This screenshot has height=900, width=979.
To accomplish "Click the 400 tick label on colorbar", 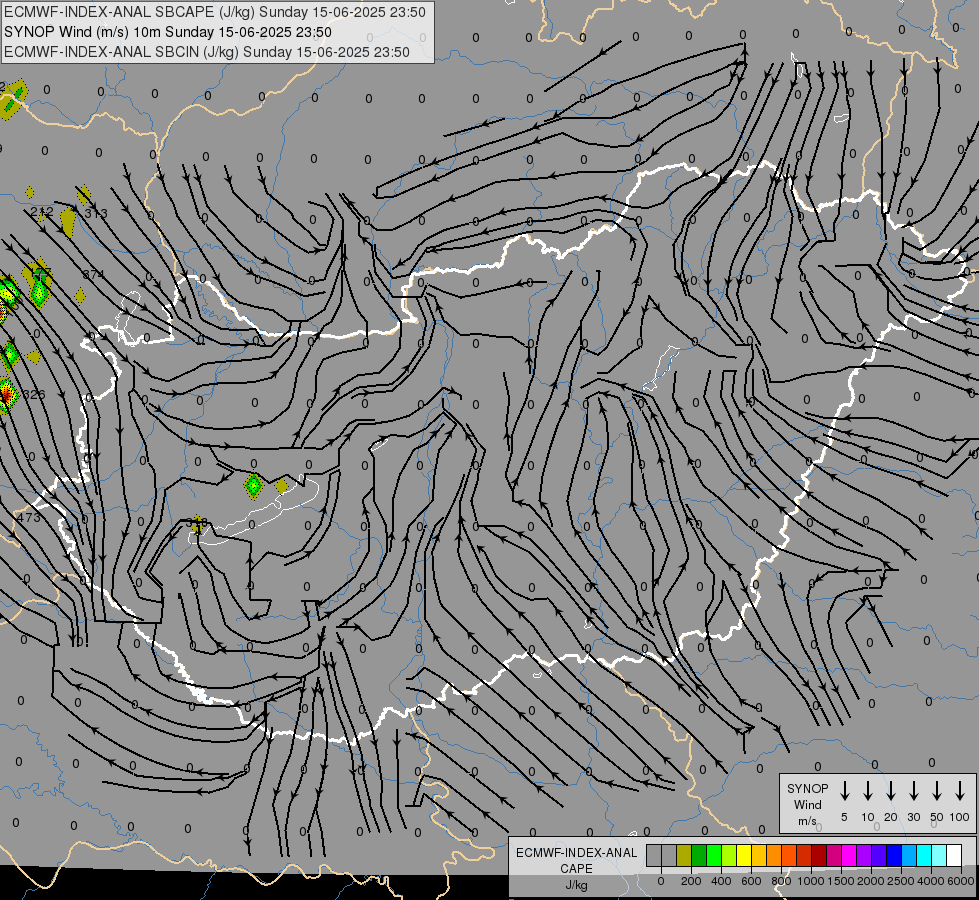I will point(721,881).
